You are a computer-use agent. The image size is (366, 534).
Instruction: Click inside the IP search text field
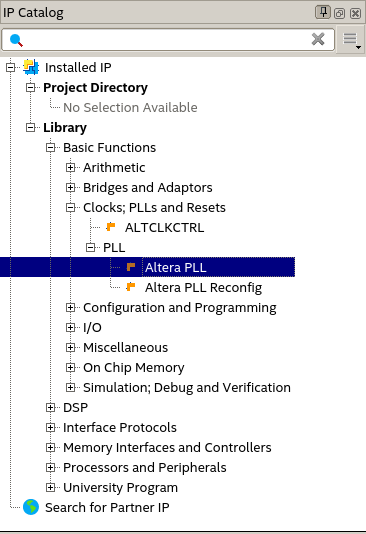[168, 40]
